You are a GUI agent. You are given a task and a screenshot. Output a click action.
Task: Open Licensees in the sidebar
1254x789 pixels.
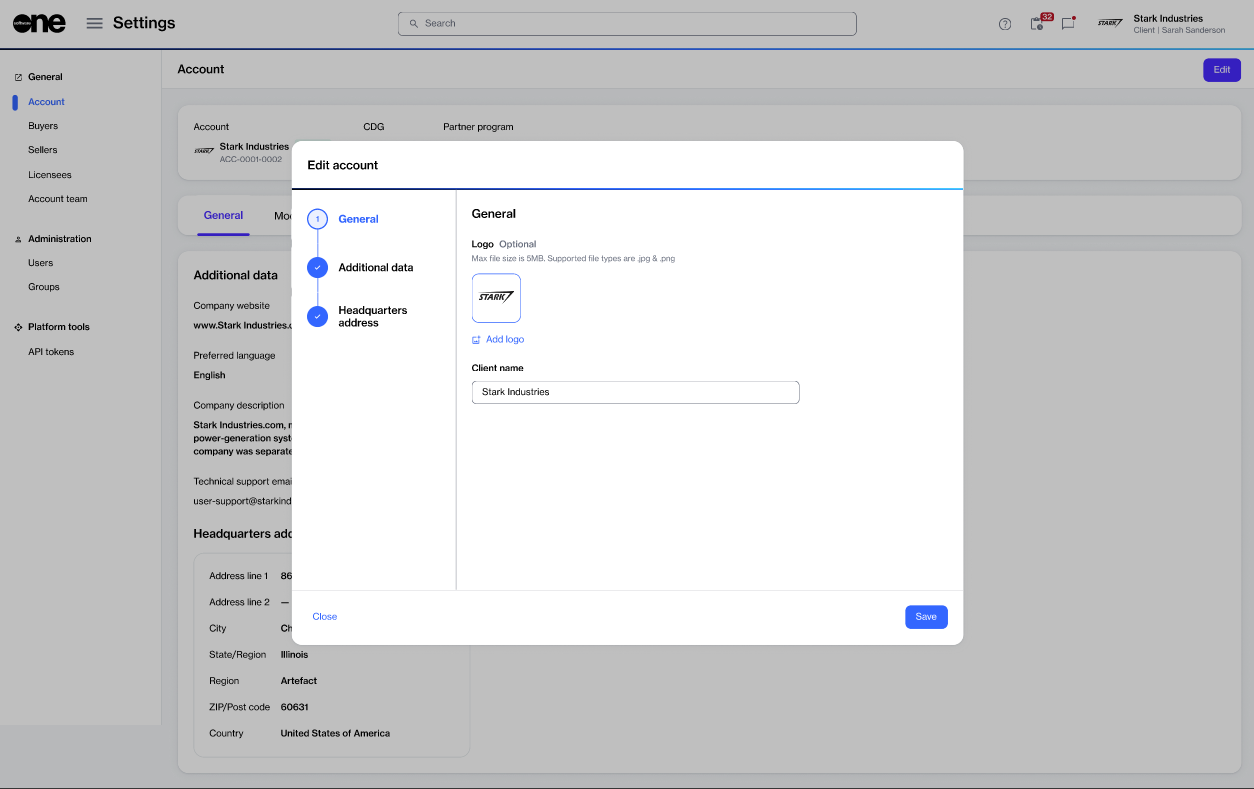(x=50, y=175)
